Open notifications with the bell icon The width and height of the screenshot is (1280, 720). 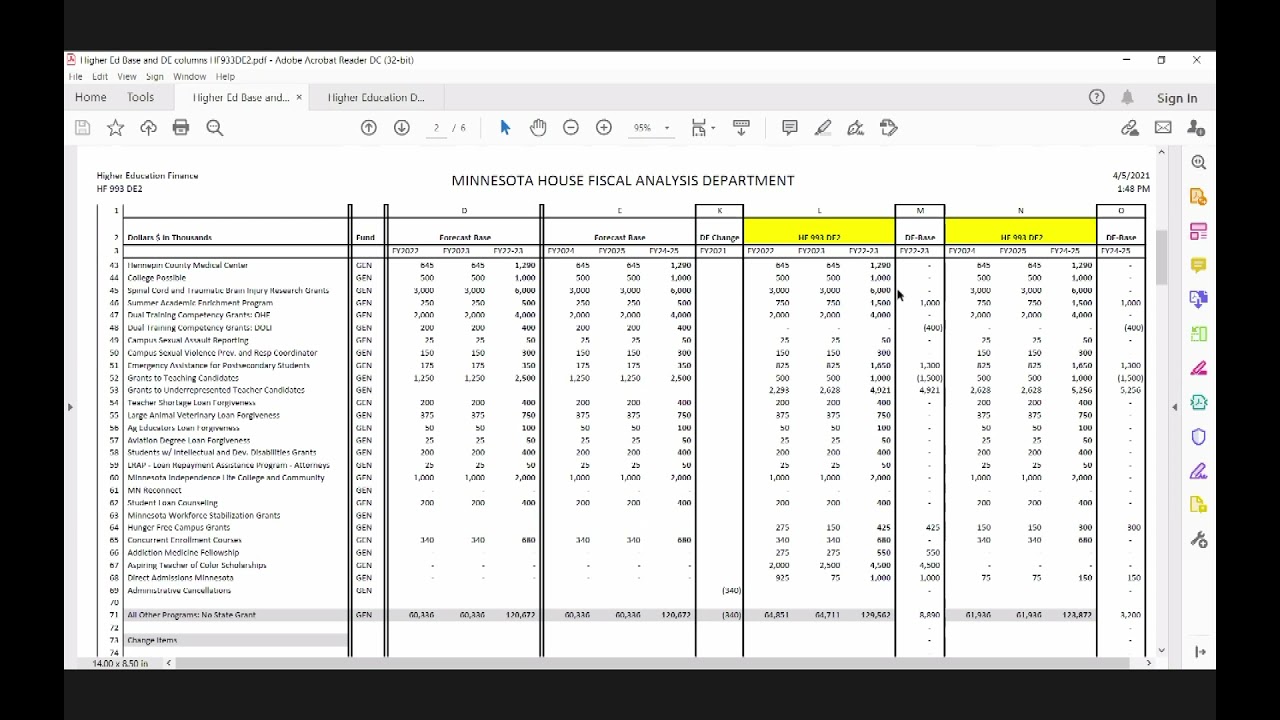point(1128,97)
